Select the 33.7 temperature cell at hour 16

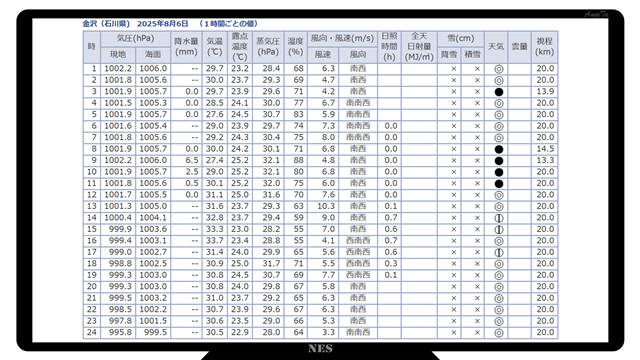click(x=215, y=241)
